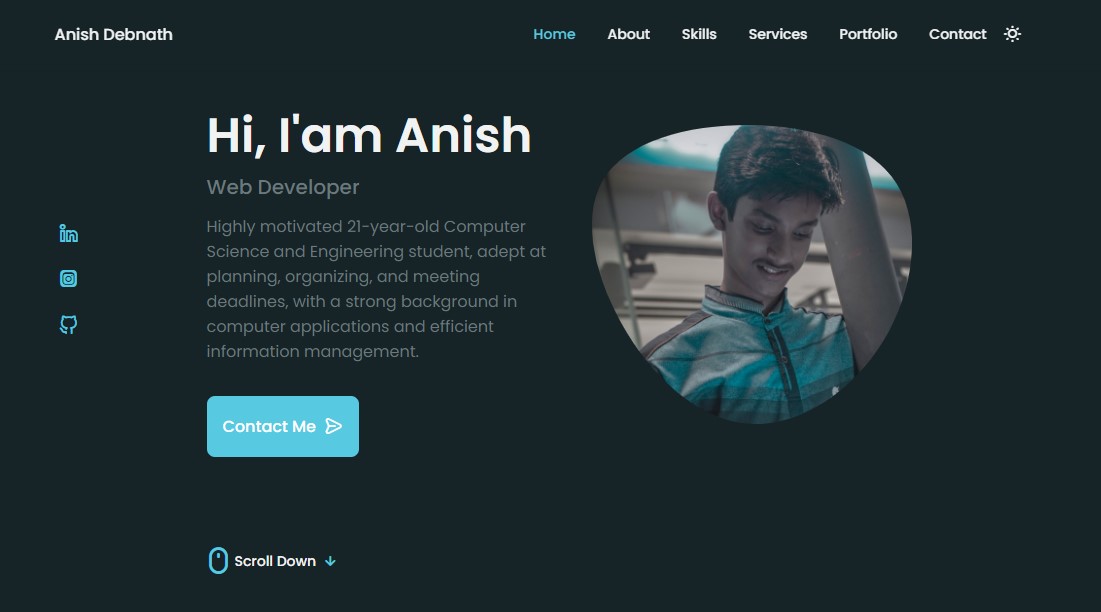
Task: Click the Web Developer subtitle
Action: tap(282, 187)
